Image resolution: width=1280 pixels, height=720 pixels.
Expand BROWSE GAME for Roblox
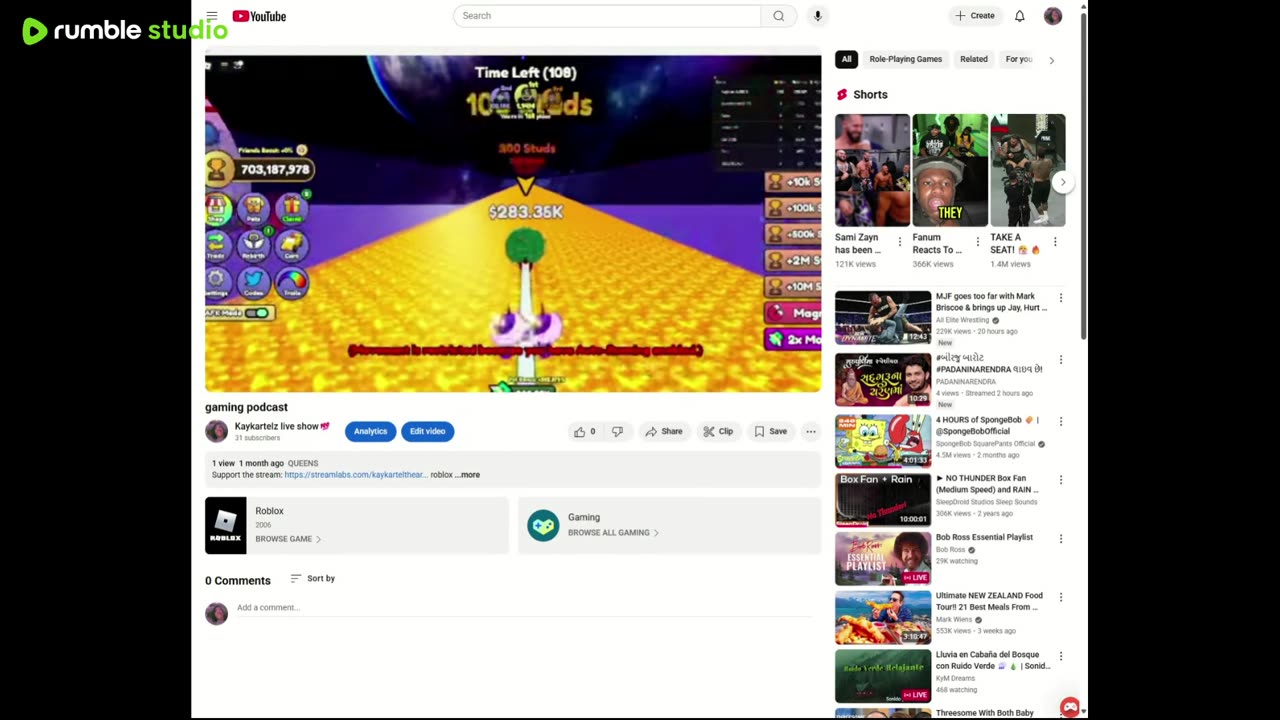tap(288, 539)
